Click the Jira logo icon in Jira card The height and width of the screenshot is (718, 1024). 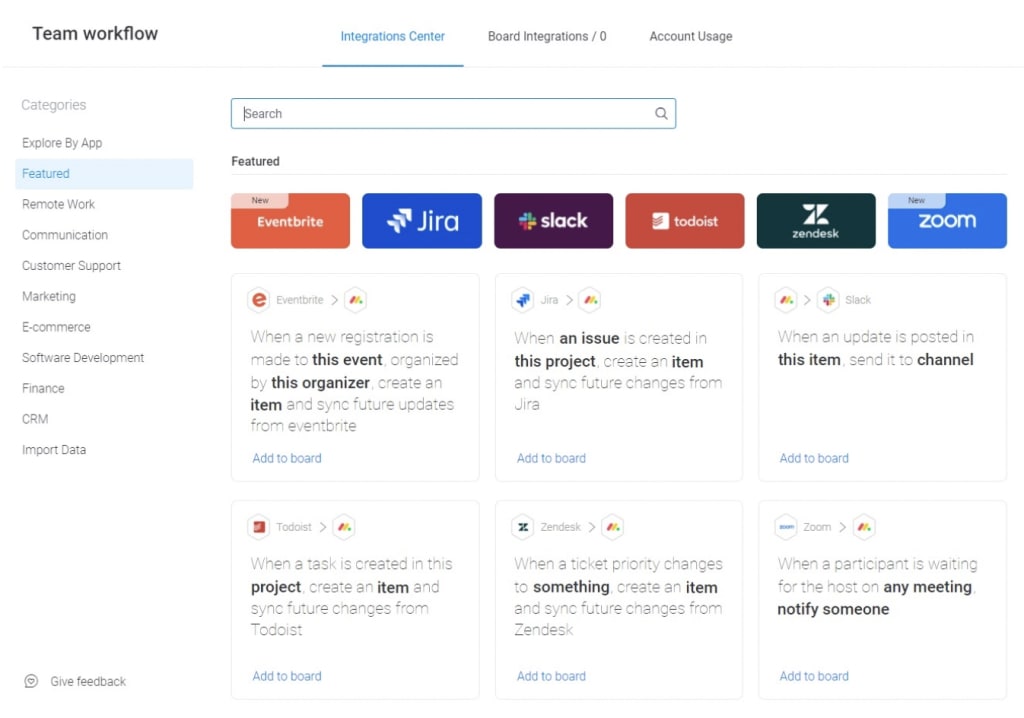click(x=523, y=300)
